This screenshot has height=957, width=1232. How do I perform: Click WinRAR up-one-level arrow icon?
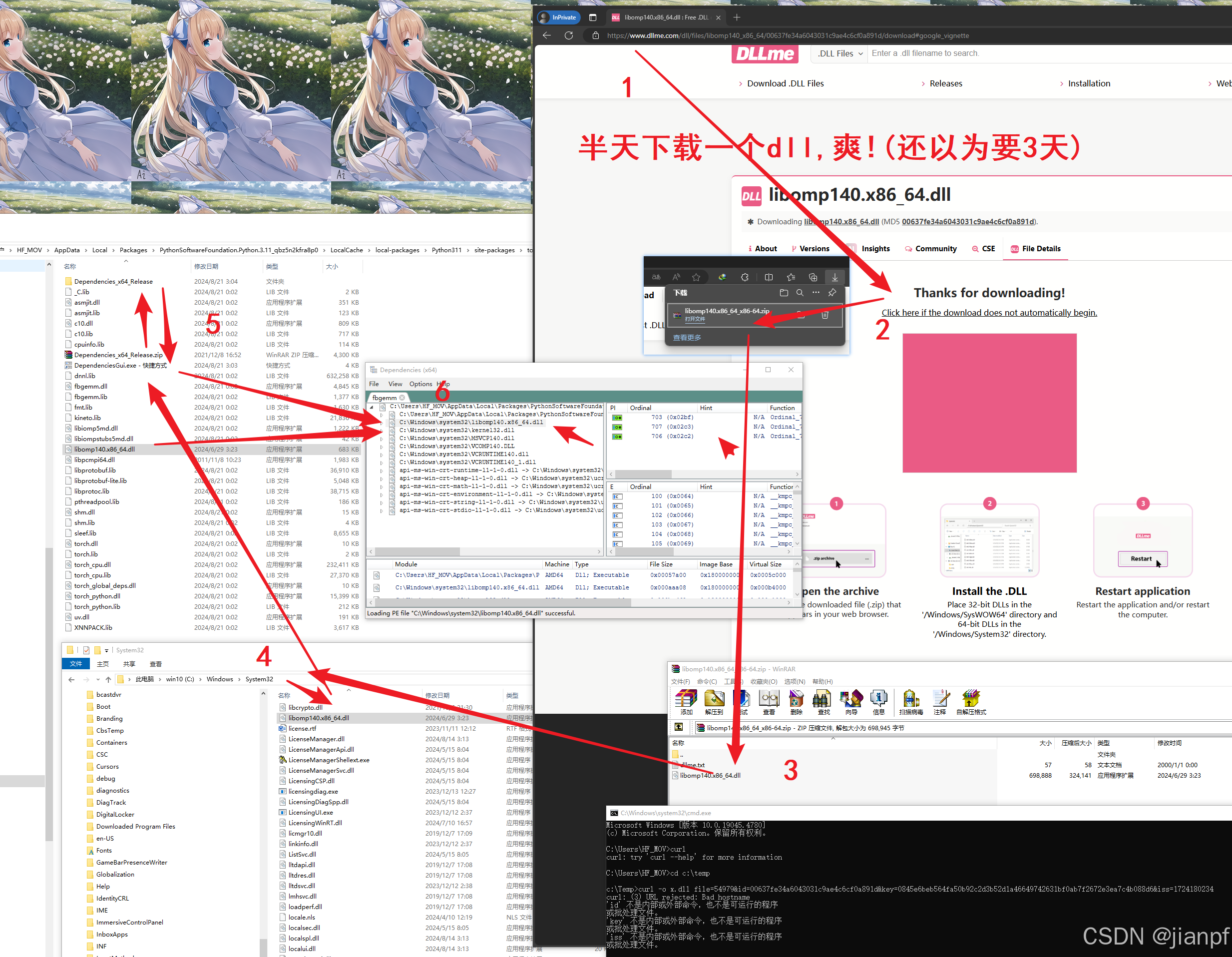coord(679,727)
